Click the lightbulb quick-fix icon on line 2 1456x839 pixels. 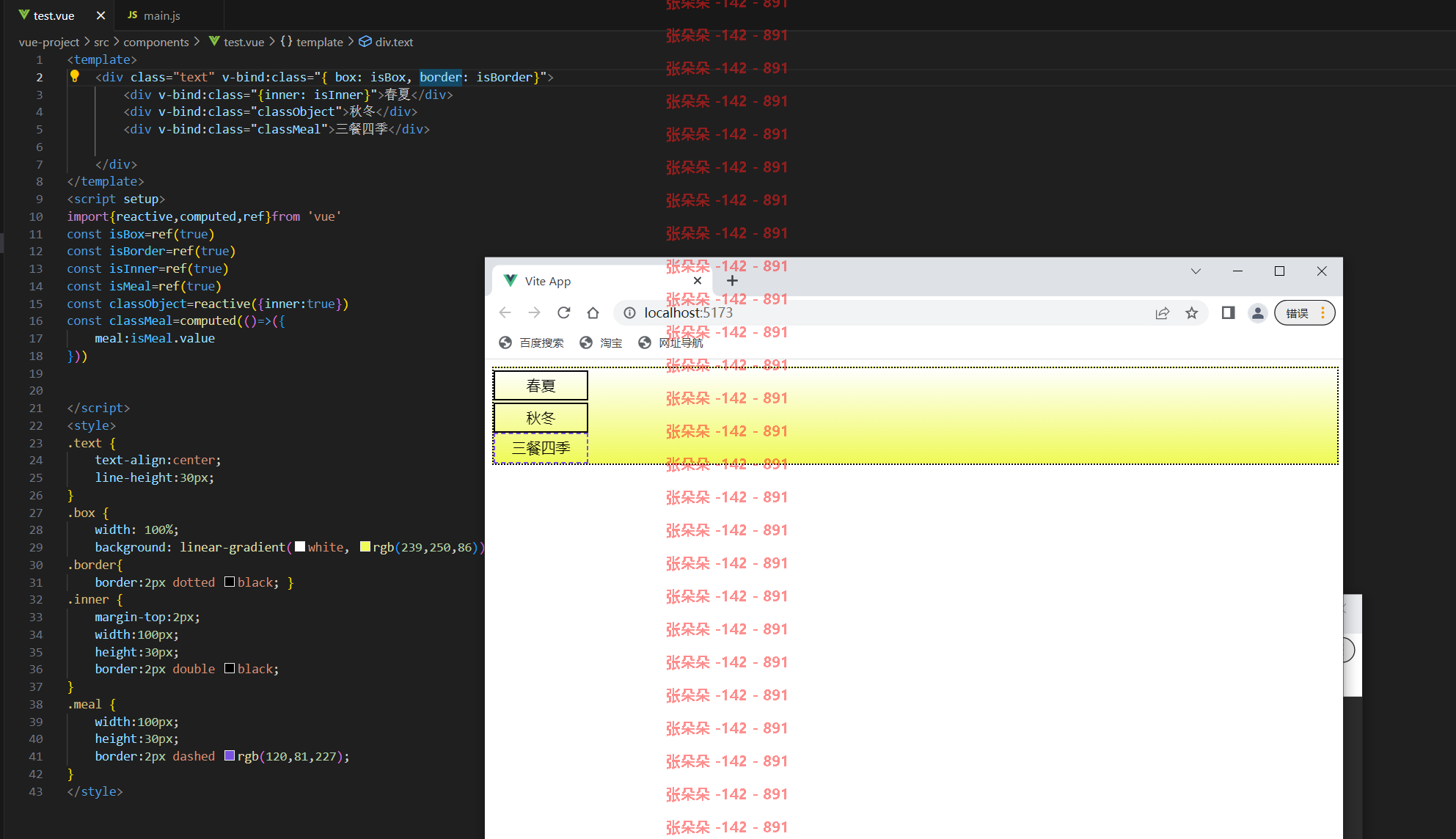pos(75,76)
